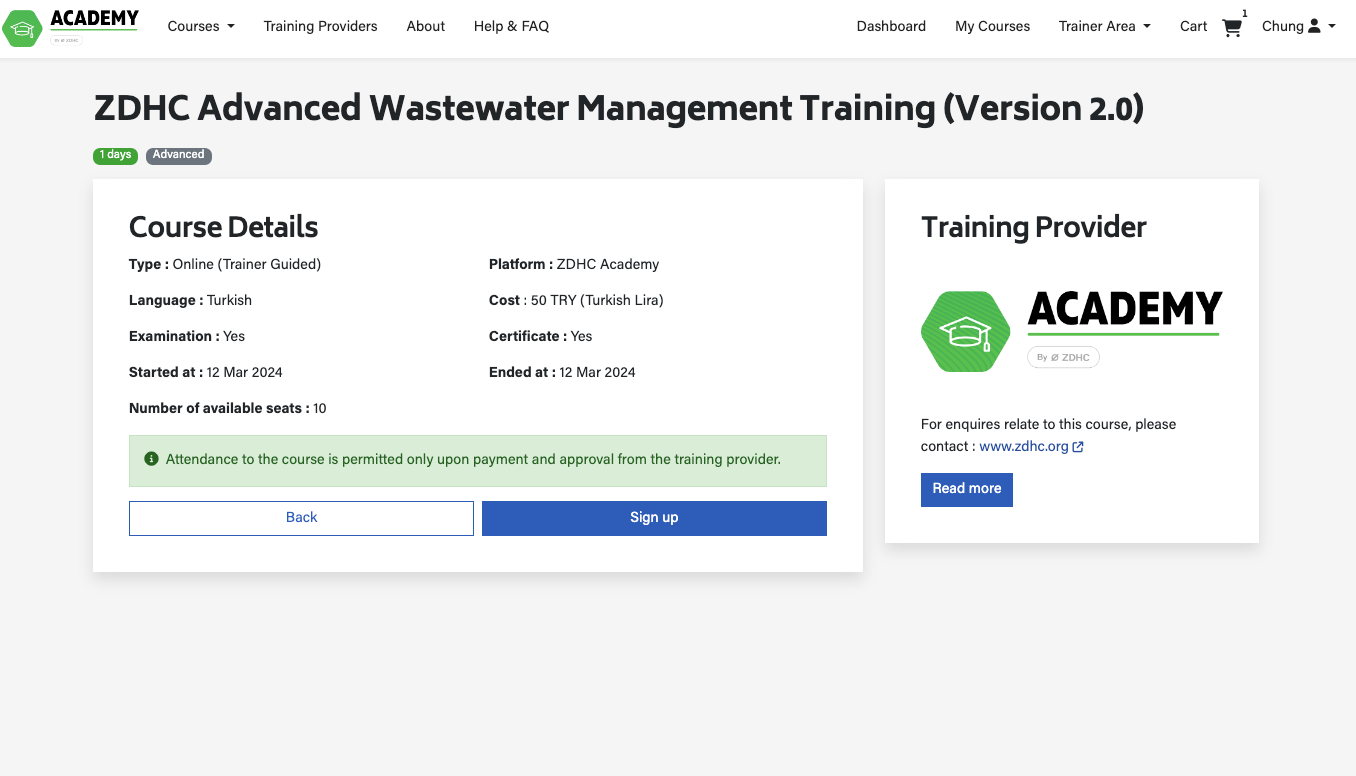Click the external link icon beside www.zdhc.org
The width and height of the screenshot is (1356, 776).
tap(1078, 447)
